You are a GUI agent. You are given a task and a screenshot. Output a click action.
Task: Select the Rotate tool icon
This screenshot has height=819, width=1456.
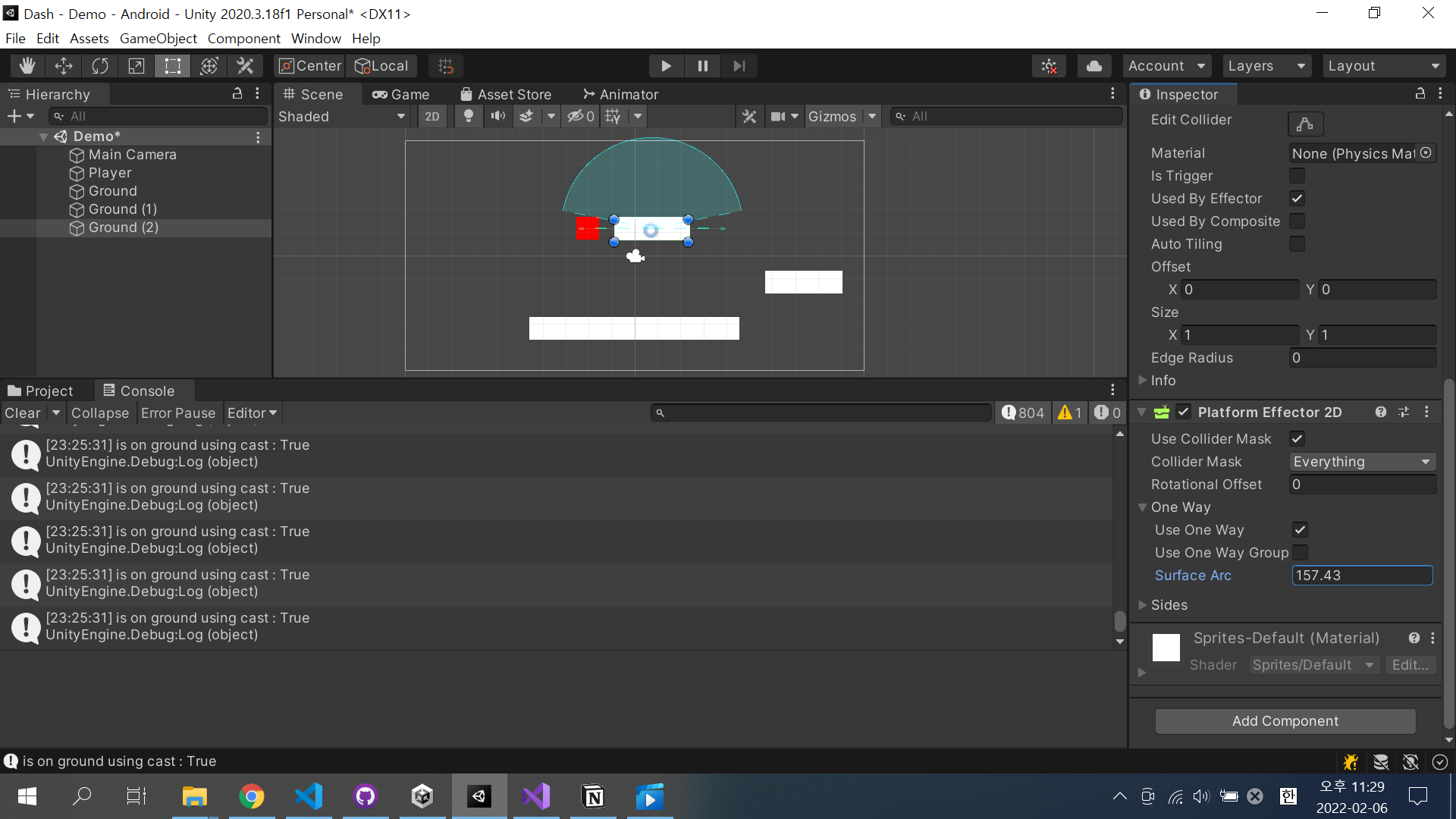click(99, 65)
